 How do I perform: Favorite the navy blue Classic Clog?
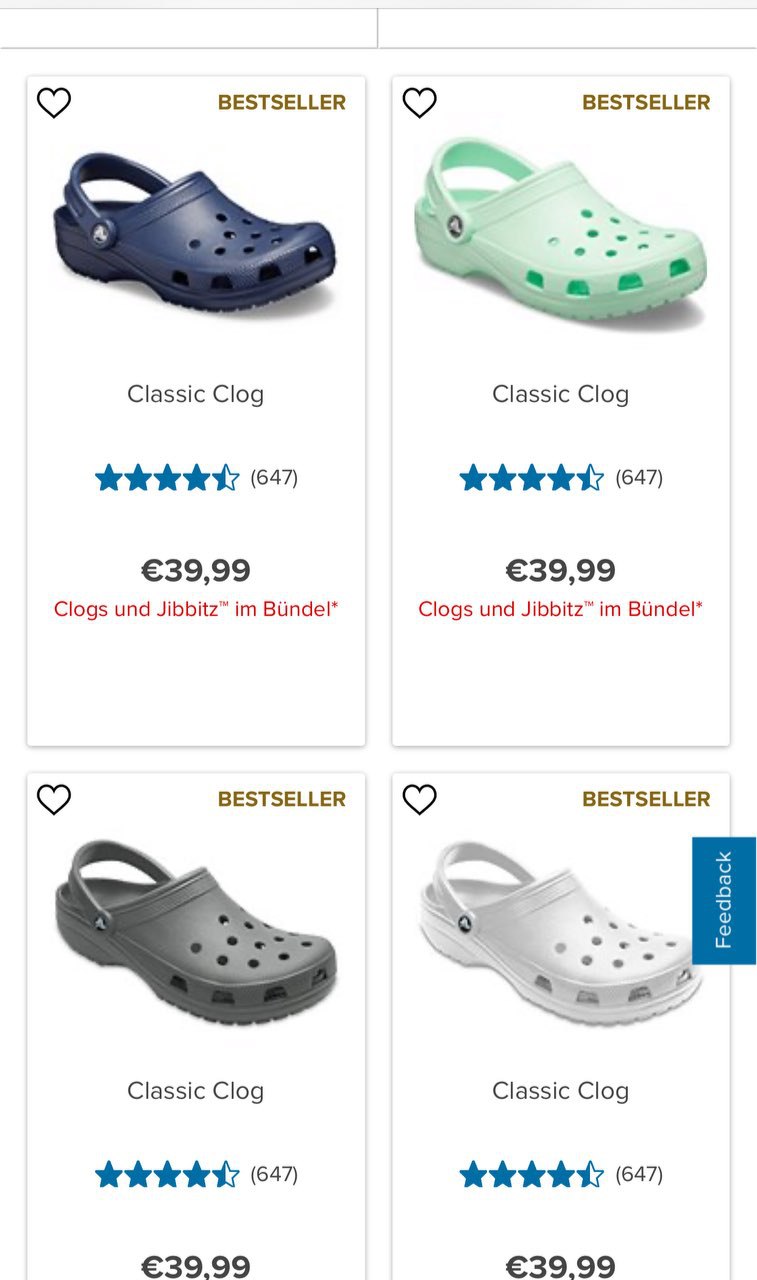pyautogui.click(x=54, y=102)
